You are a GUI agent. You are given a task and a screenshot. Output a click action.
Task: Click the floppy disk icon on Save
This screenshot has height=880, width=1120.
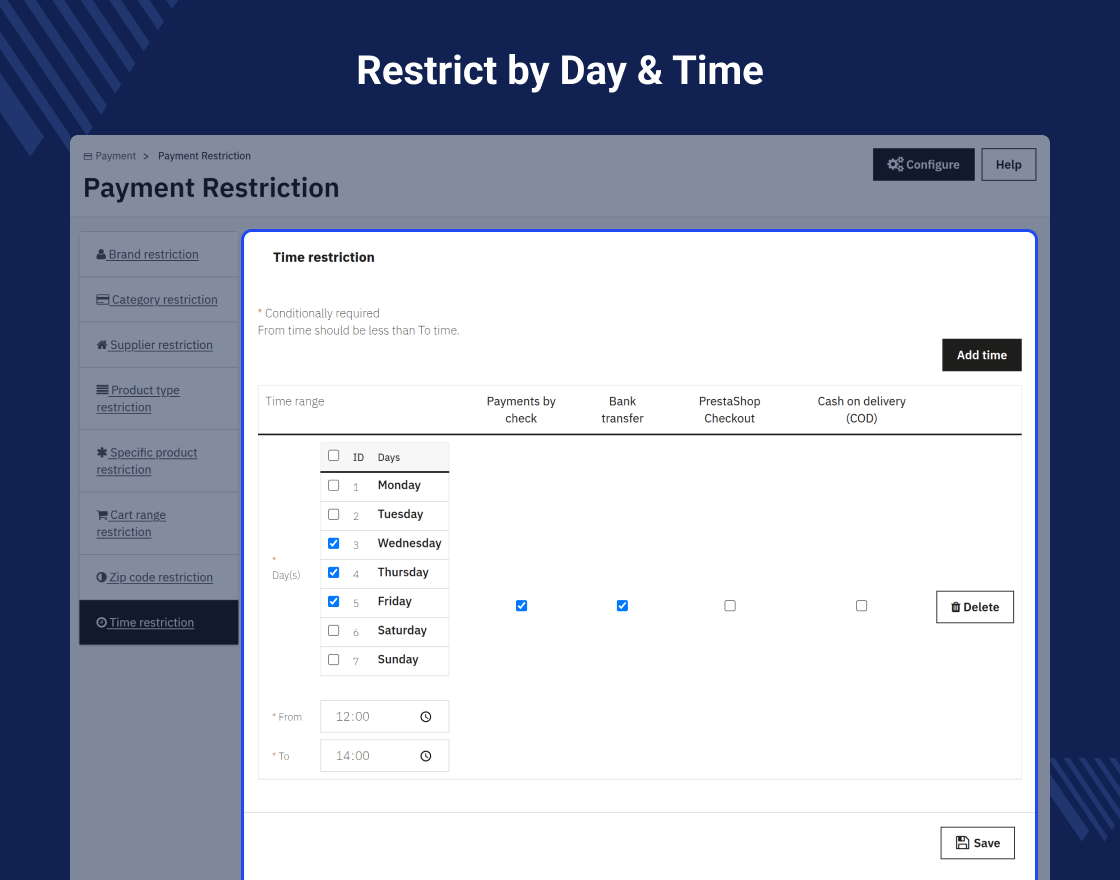[962, 843]
